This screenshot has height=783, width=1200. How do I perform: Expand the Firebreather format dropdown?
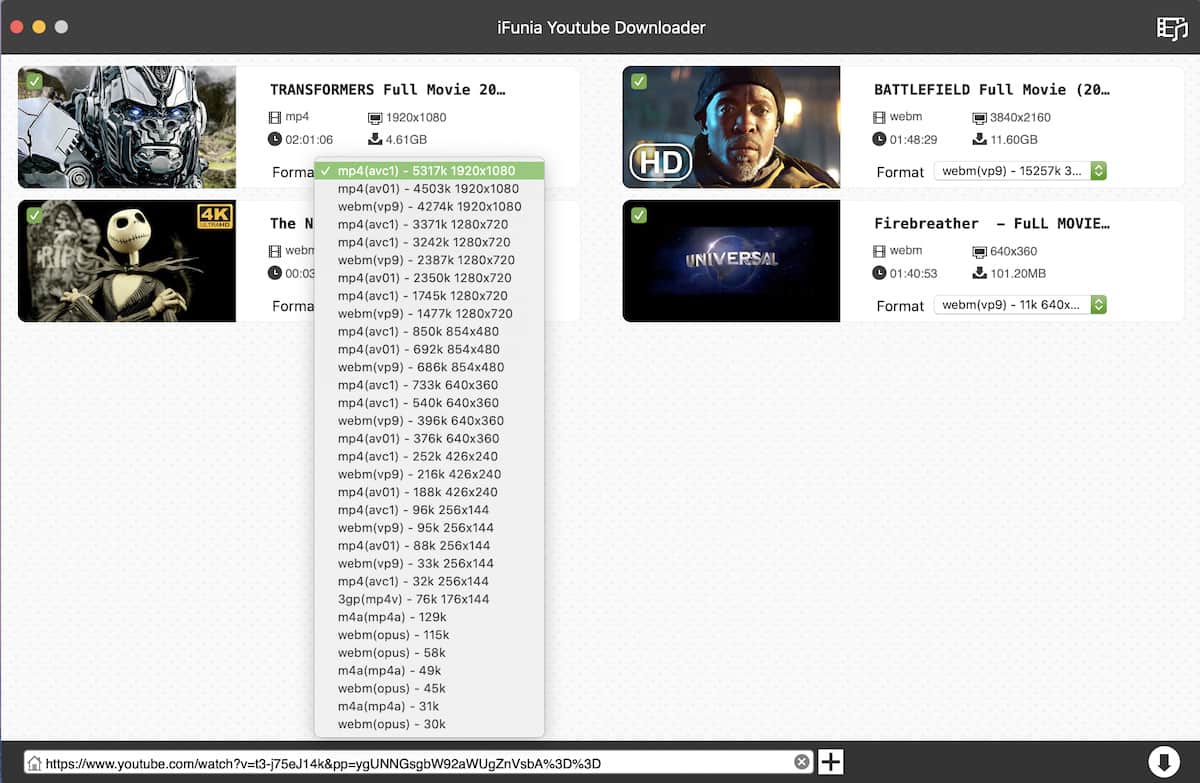1020,305
